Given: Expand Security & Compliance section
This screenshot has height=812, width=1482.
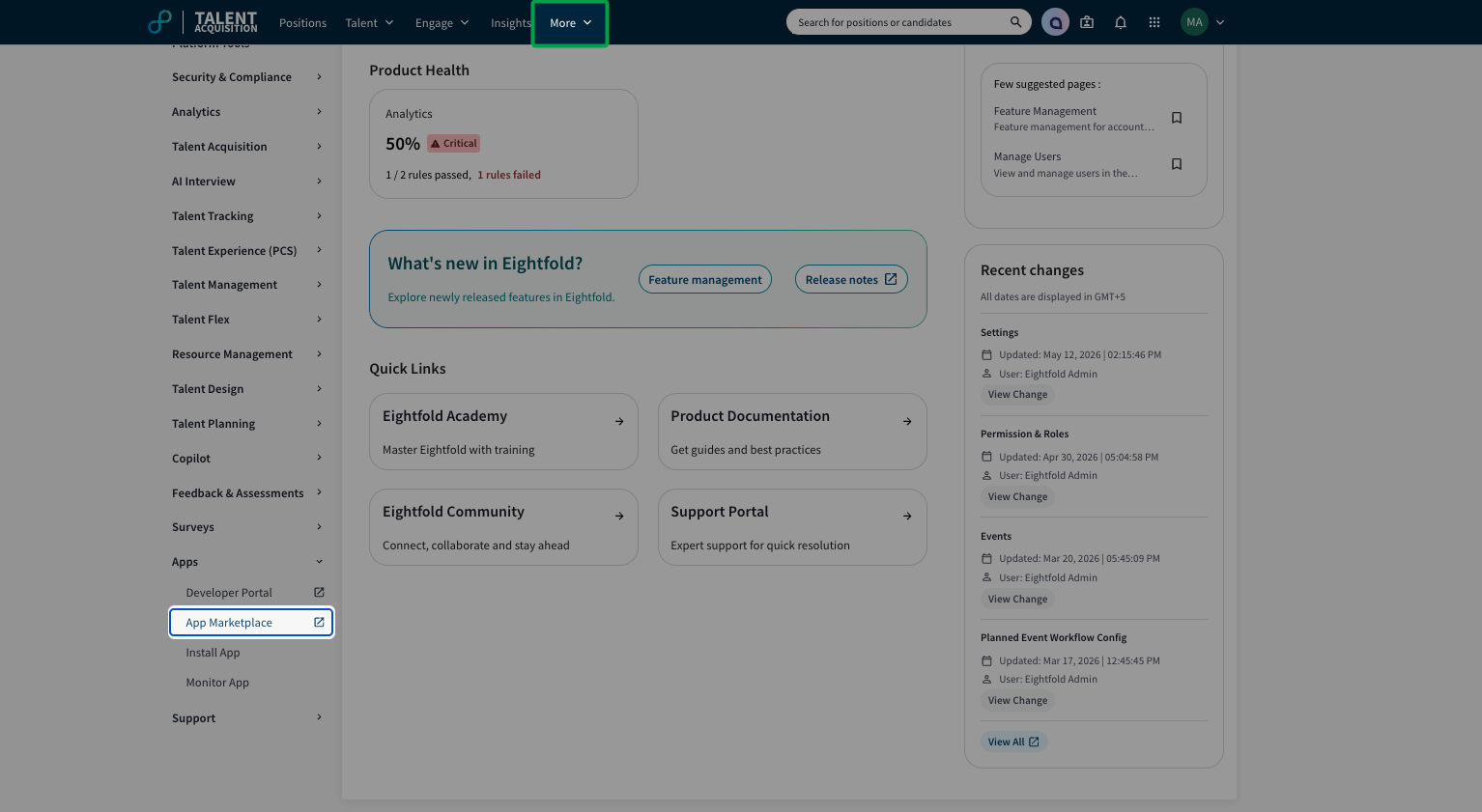Looking at the screenshot, I should (247, 77).
